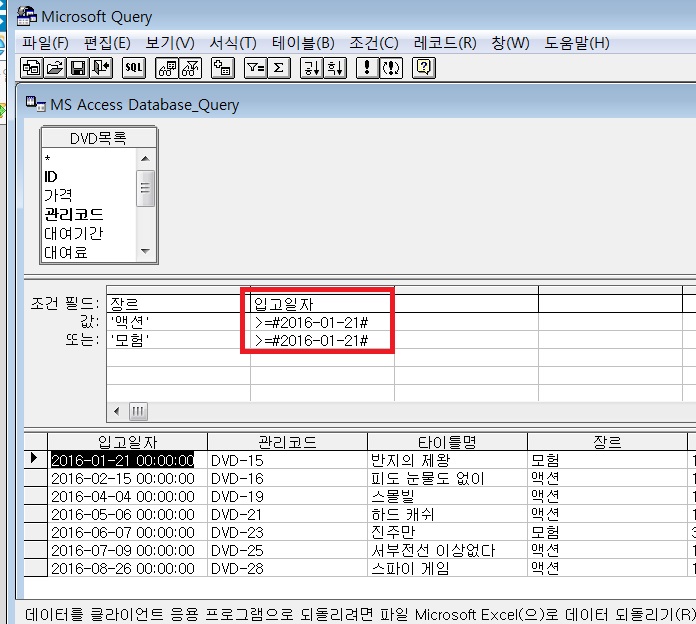Click the New Query toolbar icon
Viewport: 696px width, 624px height.
coord(32,67)
